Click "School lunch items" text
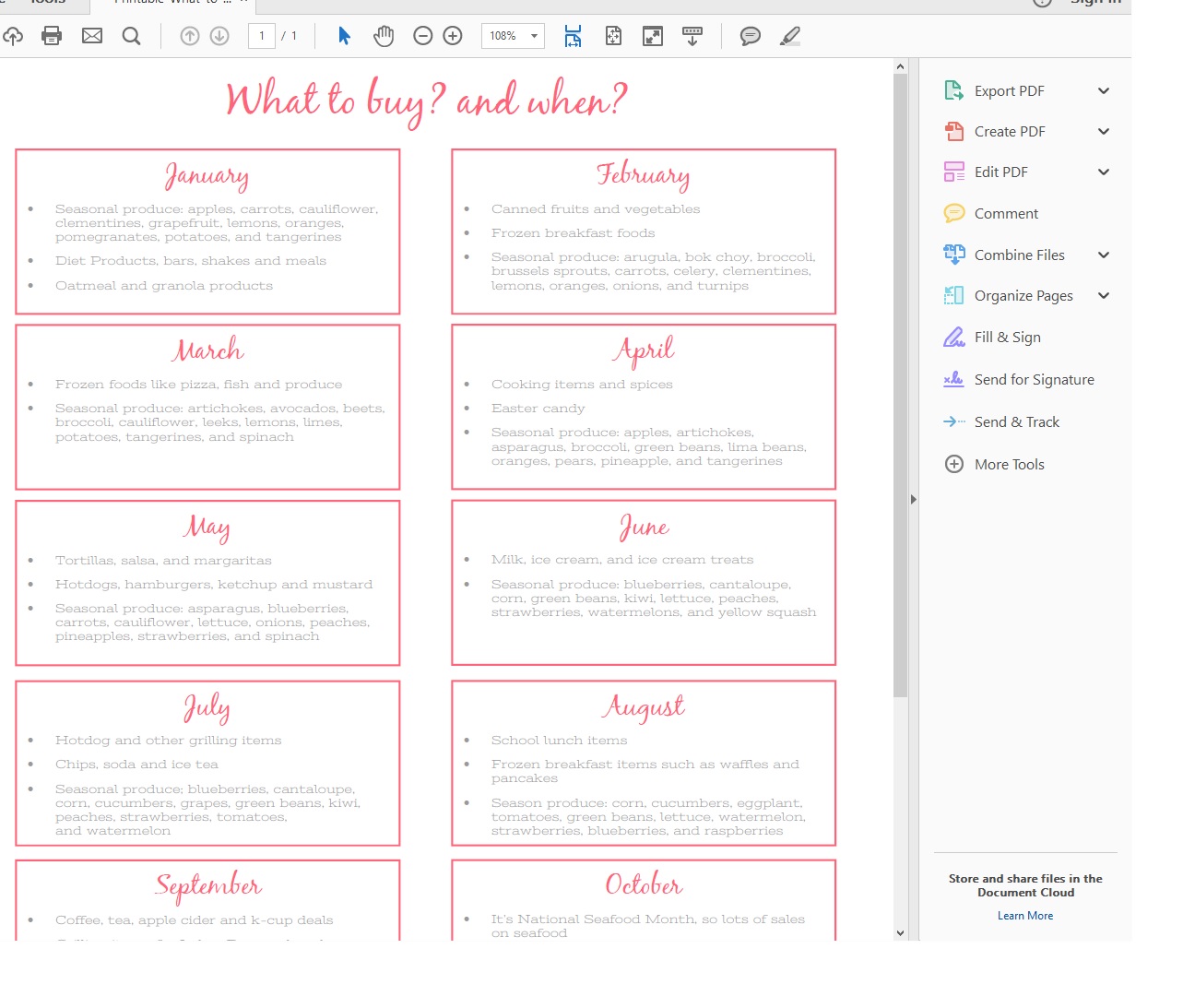Viewport: 1183px width, 1008px height. click(x=559, y=741)
